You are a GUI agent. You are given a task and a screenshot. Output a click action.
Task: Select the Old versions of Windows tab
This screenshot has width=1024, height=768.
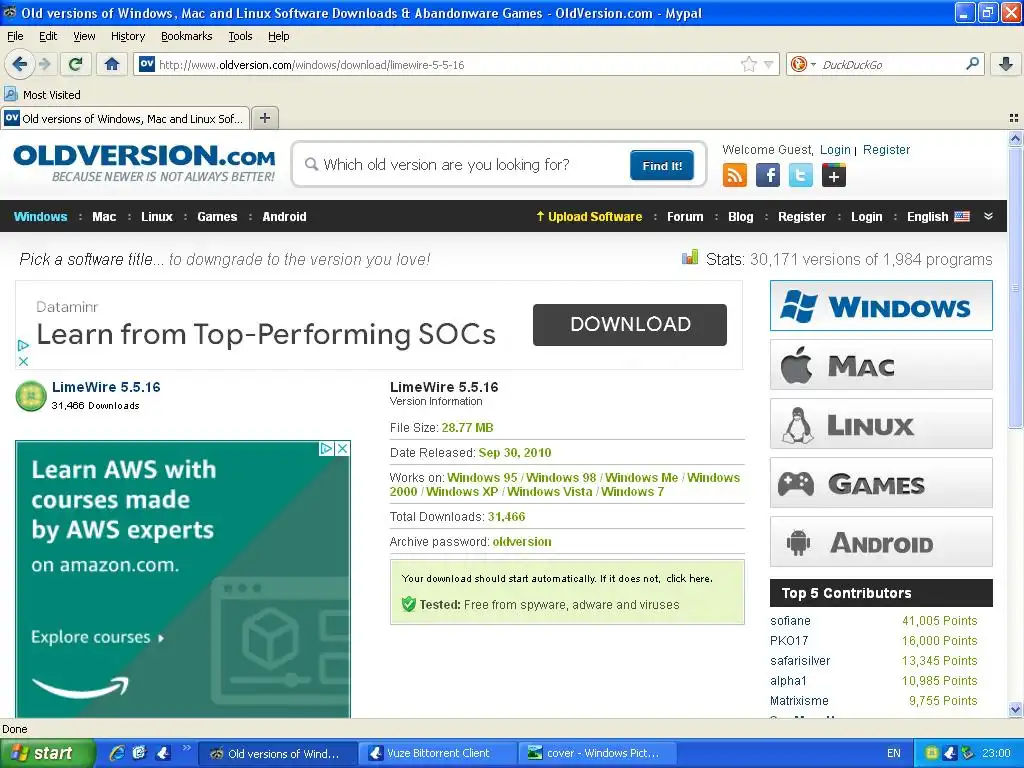click(x=125, y=118)
